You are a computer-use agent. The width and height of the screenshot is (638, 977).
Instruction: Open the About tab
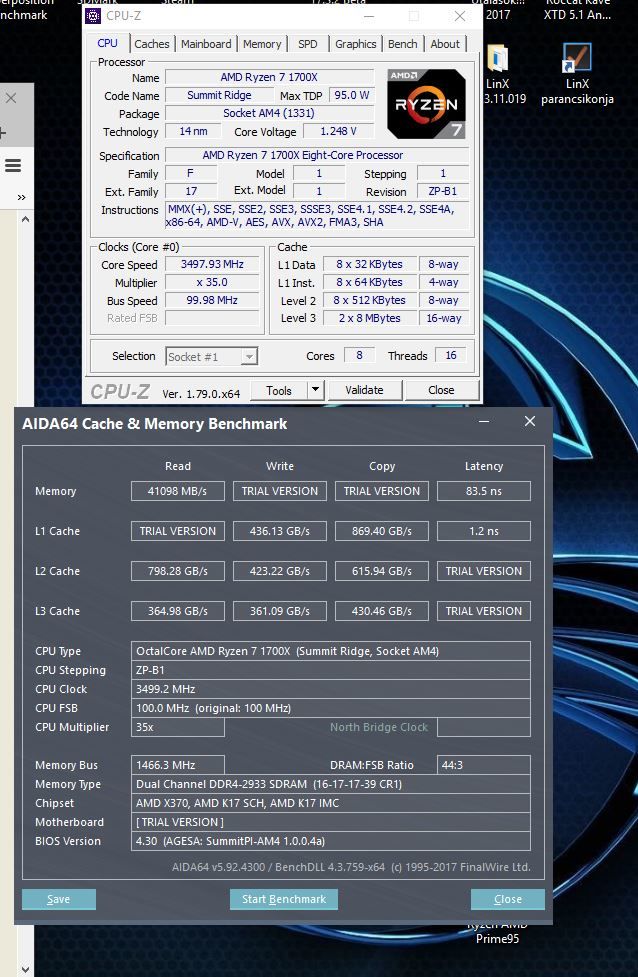(445, 44)
